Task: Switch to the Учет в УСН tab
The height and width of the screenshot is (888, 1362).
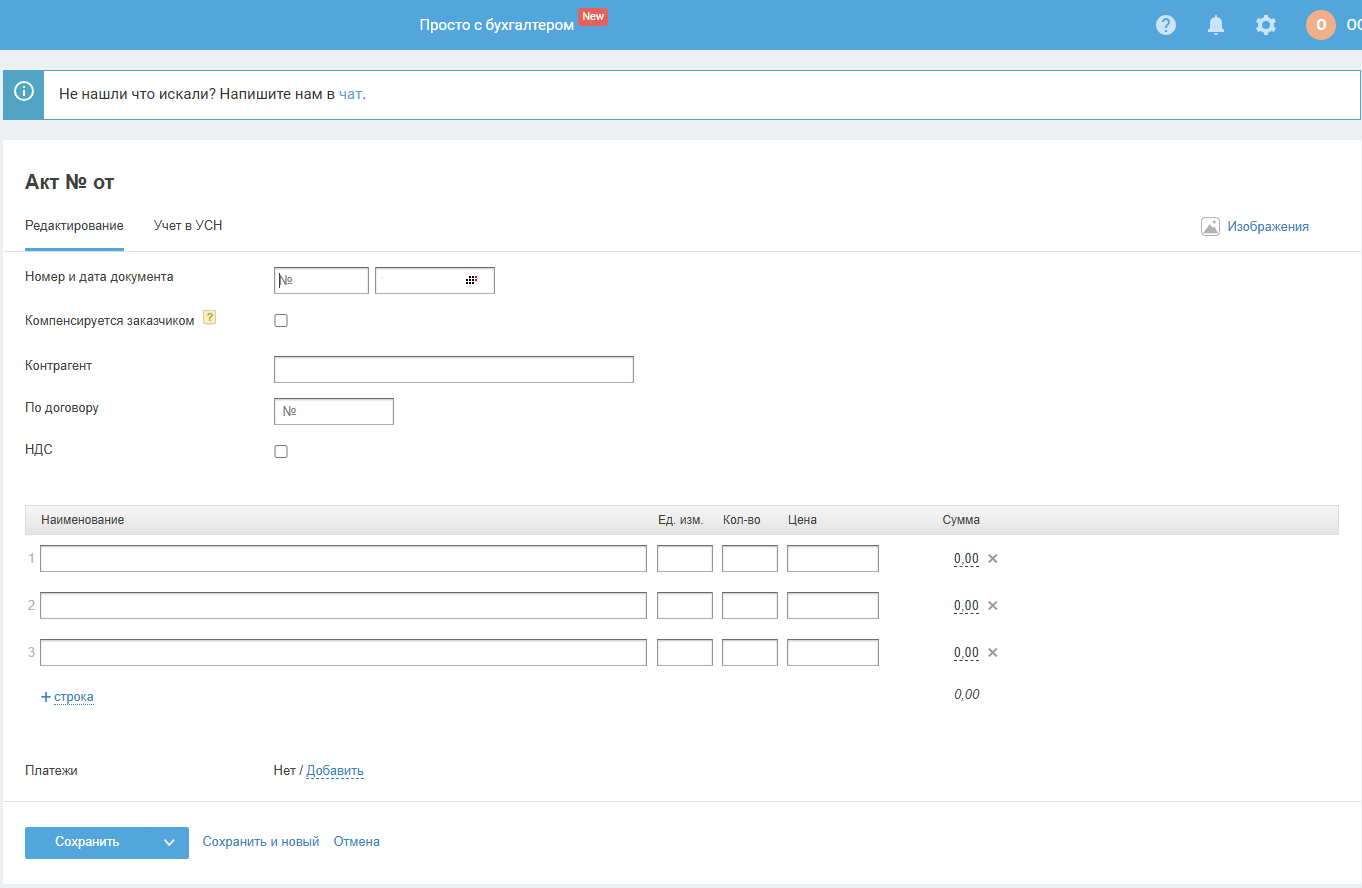Action: click(x=188, y=226)
